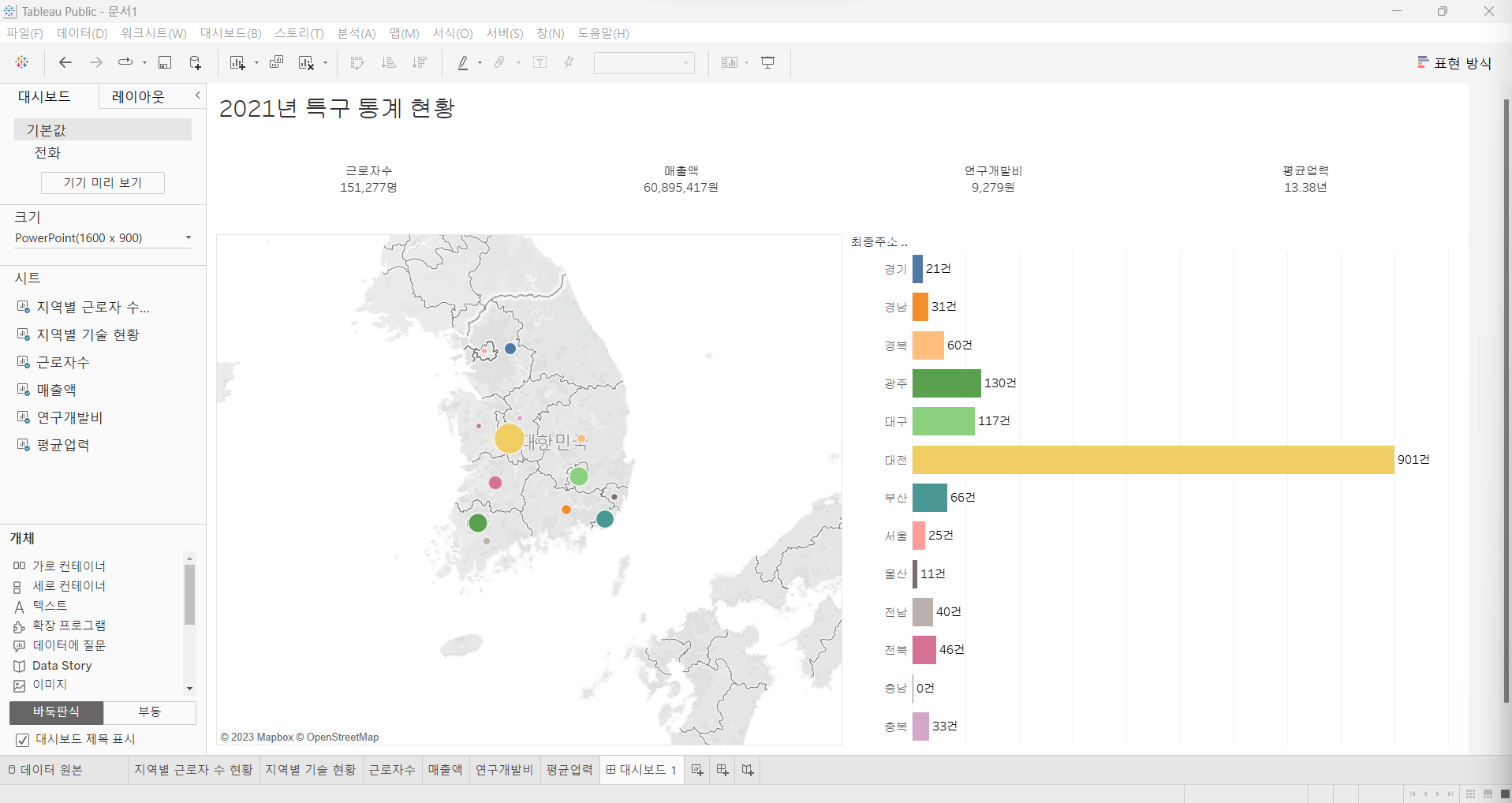This screenshot has width=1512, height=803.
Task: Click the sort descending toolbar icon
Action: pyautogui.click(x=420, y=62)
